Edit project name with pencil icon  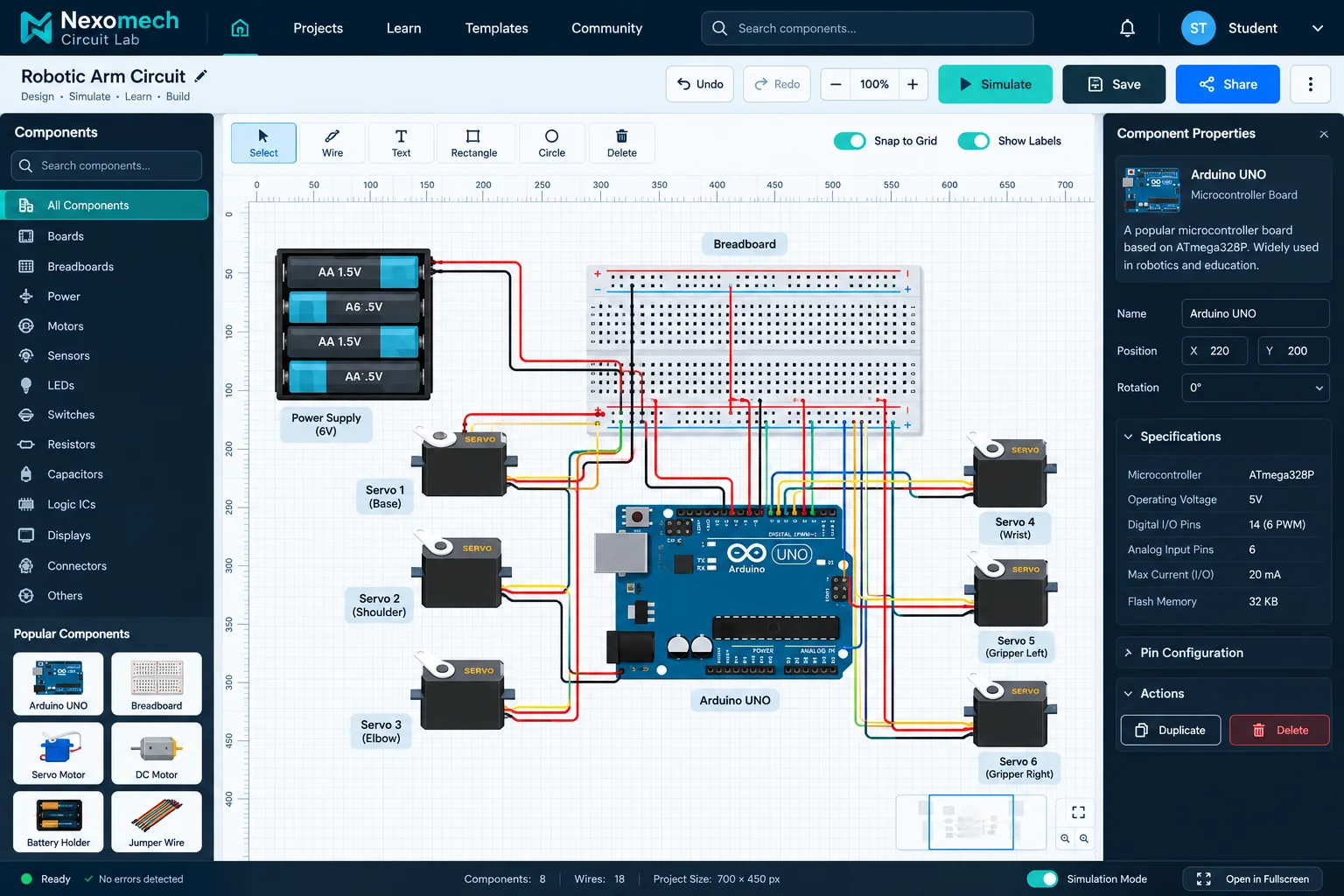(200, 76)
